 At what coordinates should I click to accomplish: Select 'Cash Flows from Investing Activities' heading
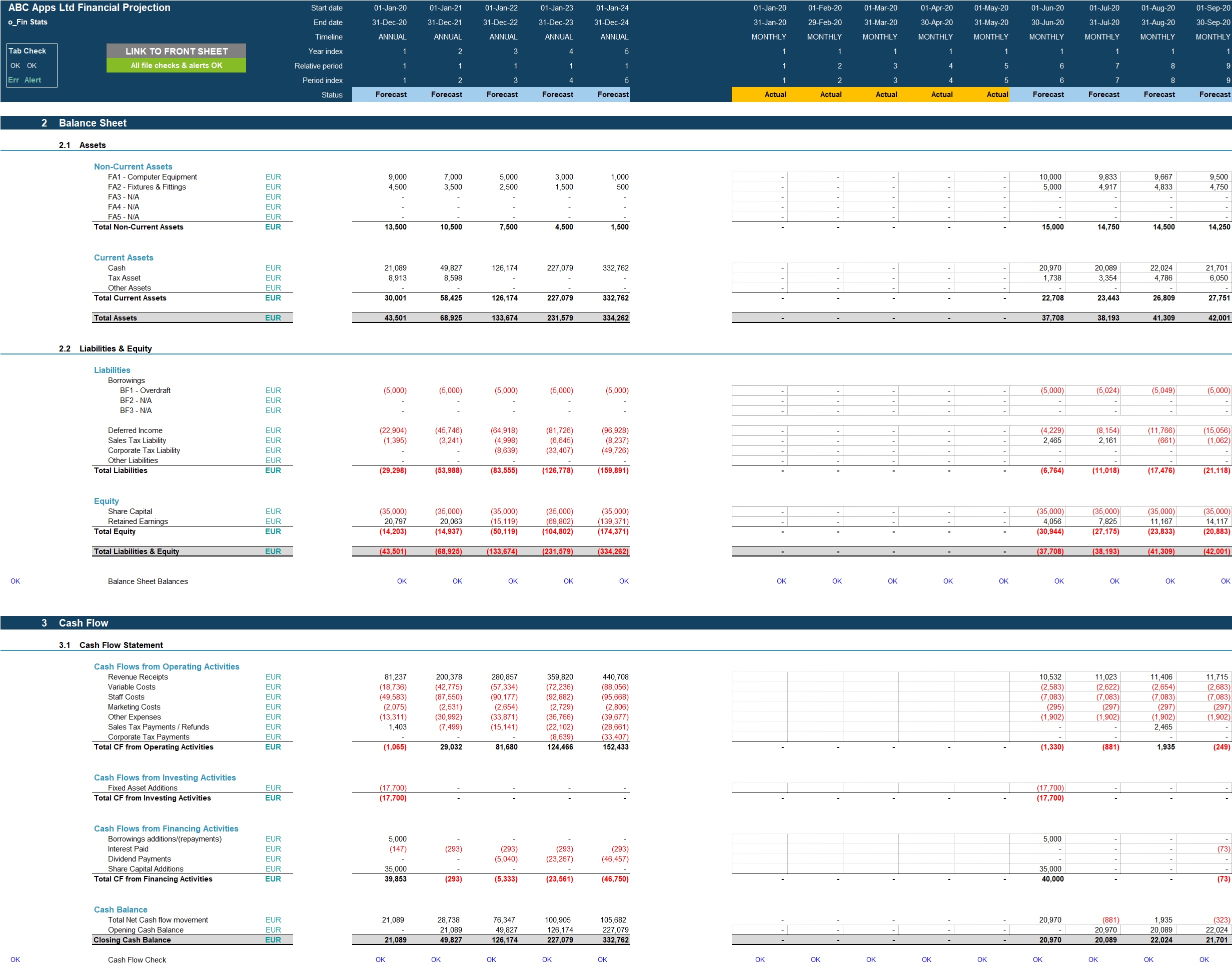(165, 777)
